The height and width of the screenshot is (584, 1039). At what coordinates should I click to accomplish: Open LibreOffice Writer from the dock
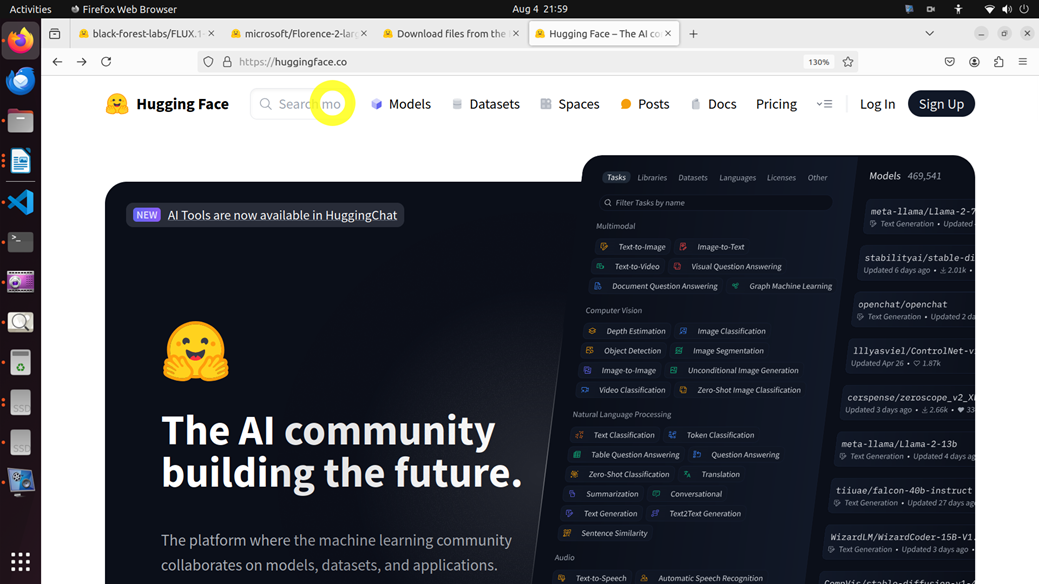[21, 161]
